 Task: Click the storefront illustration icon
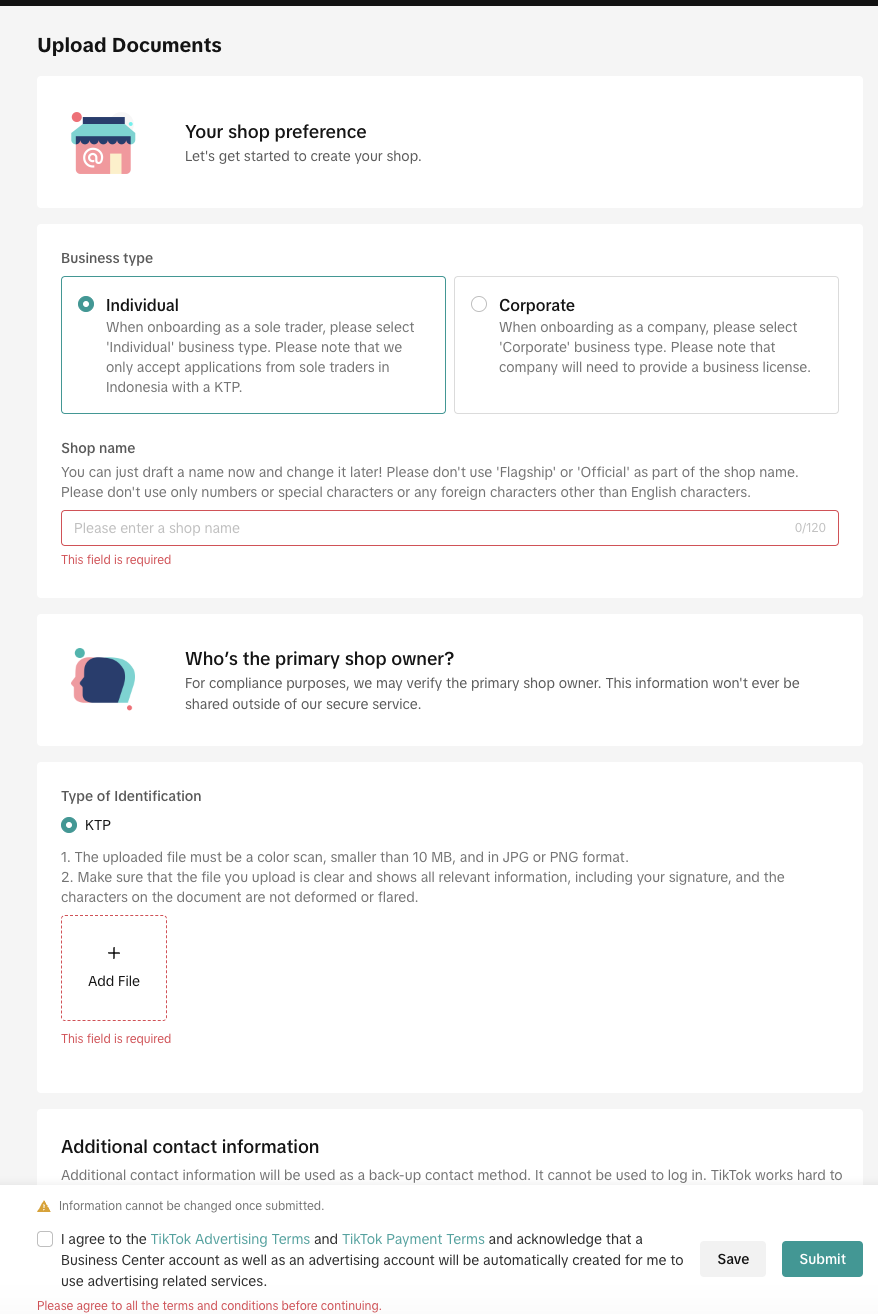(103, 144)
